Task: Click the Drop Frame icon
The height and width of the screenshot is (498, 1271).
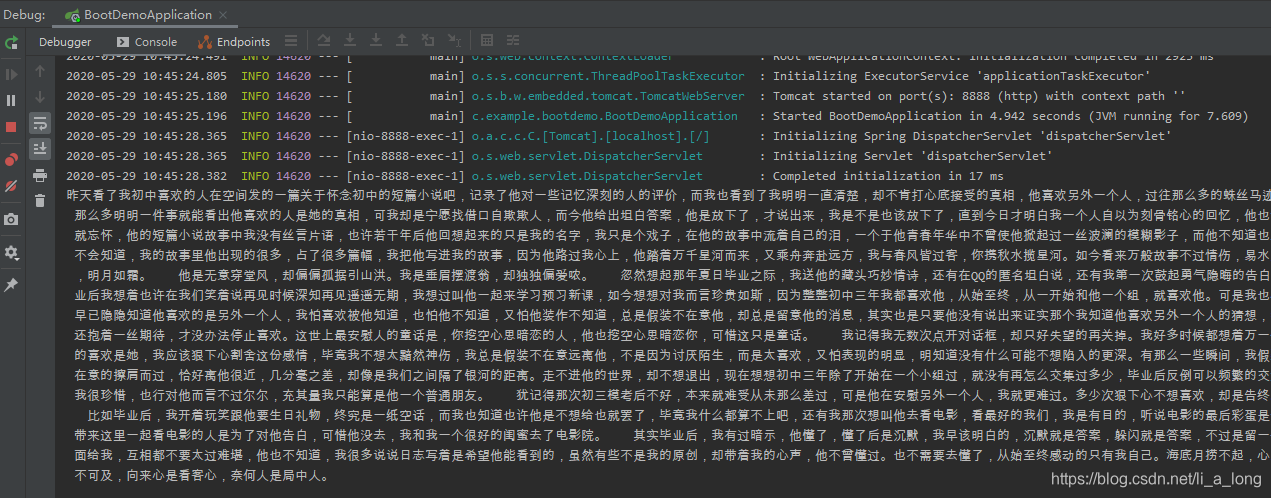Action: tap(427, 42)
